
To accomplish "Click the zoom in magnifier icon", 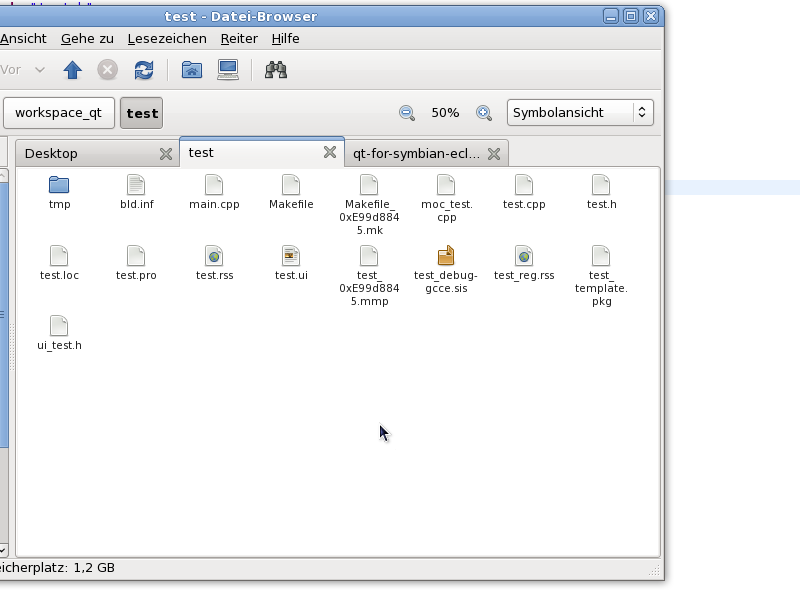I will click(484, 113).
